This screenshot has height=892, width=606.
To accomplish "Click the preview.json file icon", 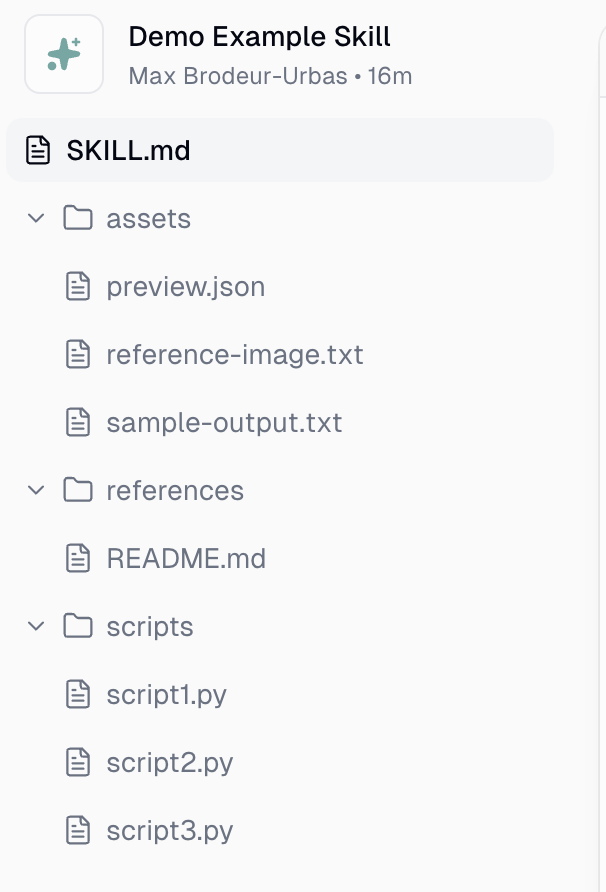I will (78, 286).
